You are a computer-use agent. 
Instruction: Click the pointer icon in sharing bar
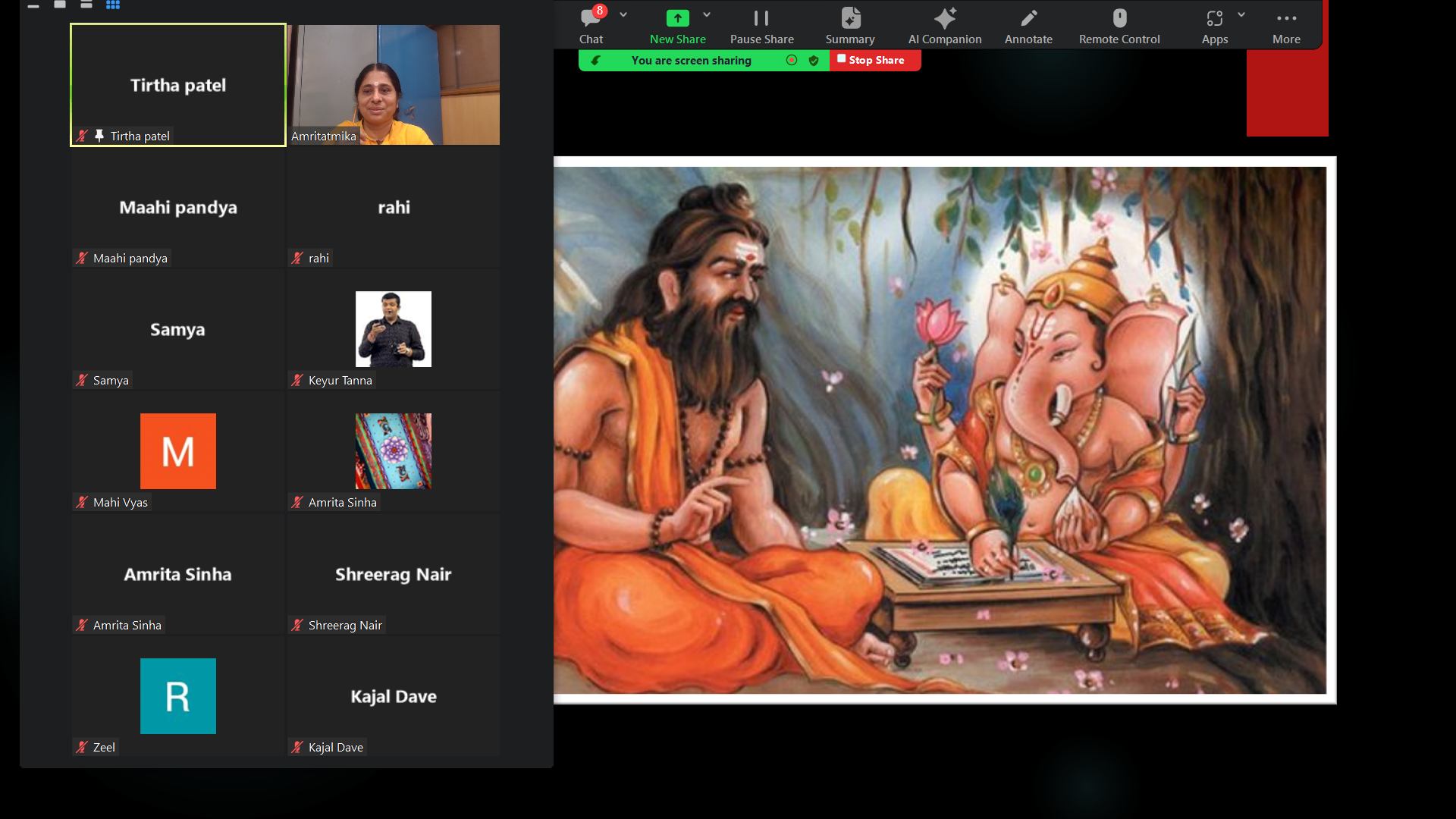tap(596, 61)
